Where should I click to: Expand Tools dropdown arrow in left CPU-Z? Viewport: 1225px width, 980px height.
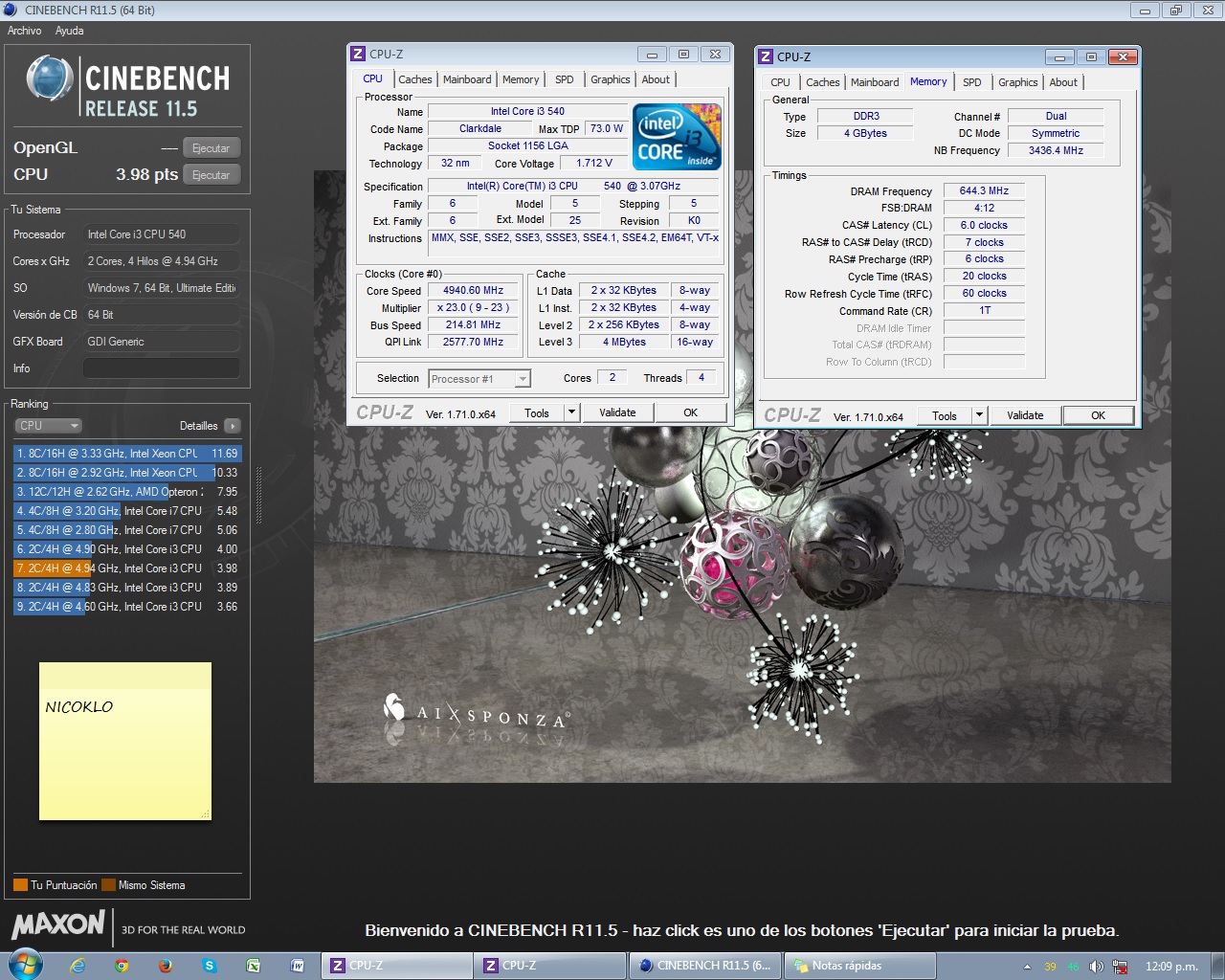point(571,413)
